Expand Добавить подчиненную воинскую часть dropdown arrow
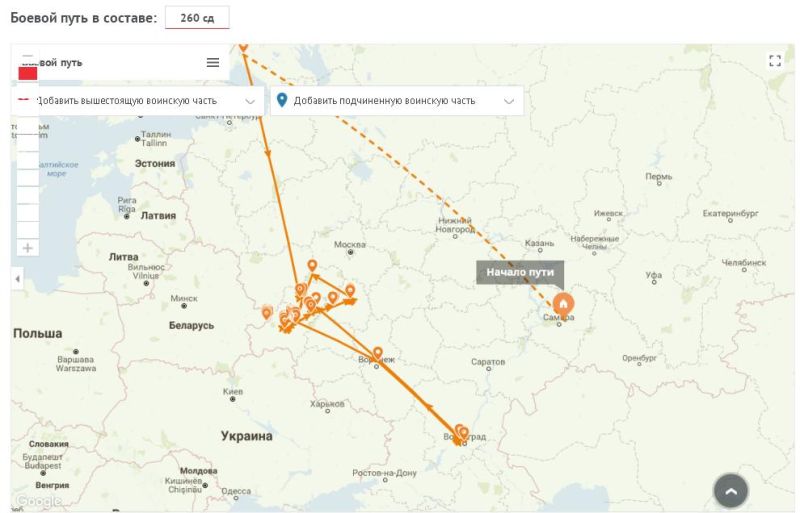The height and width of the screenshot is (513, 800). [x=509, y=101]
